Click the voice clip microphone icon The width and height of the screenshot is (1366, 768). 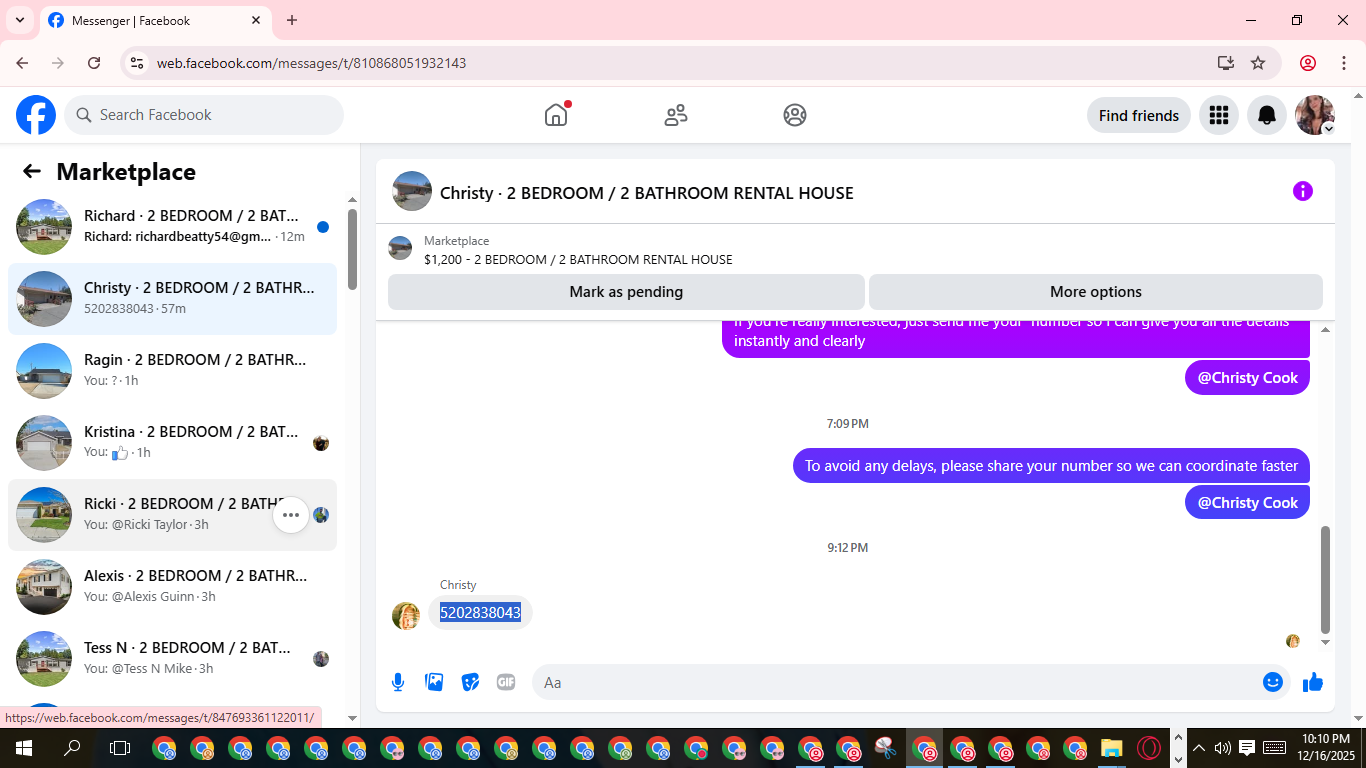click(x=398, y=682)
